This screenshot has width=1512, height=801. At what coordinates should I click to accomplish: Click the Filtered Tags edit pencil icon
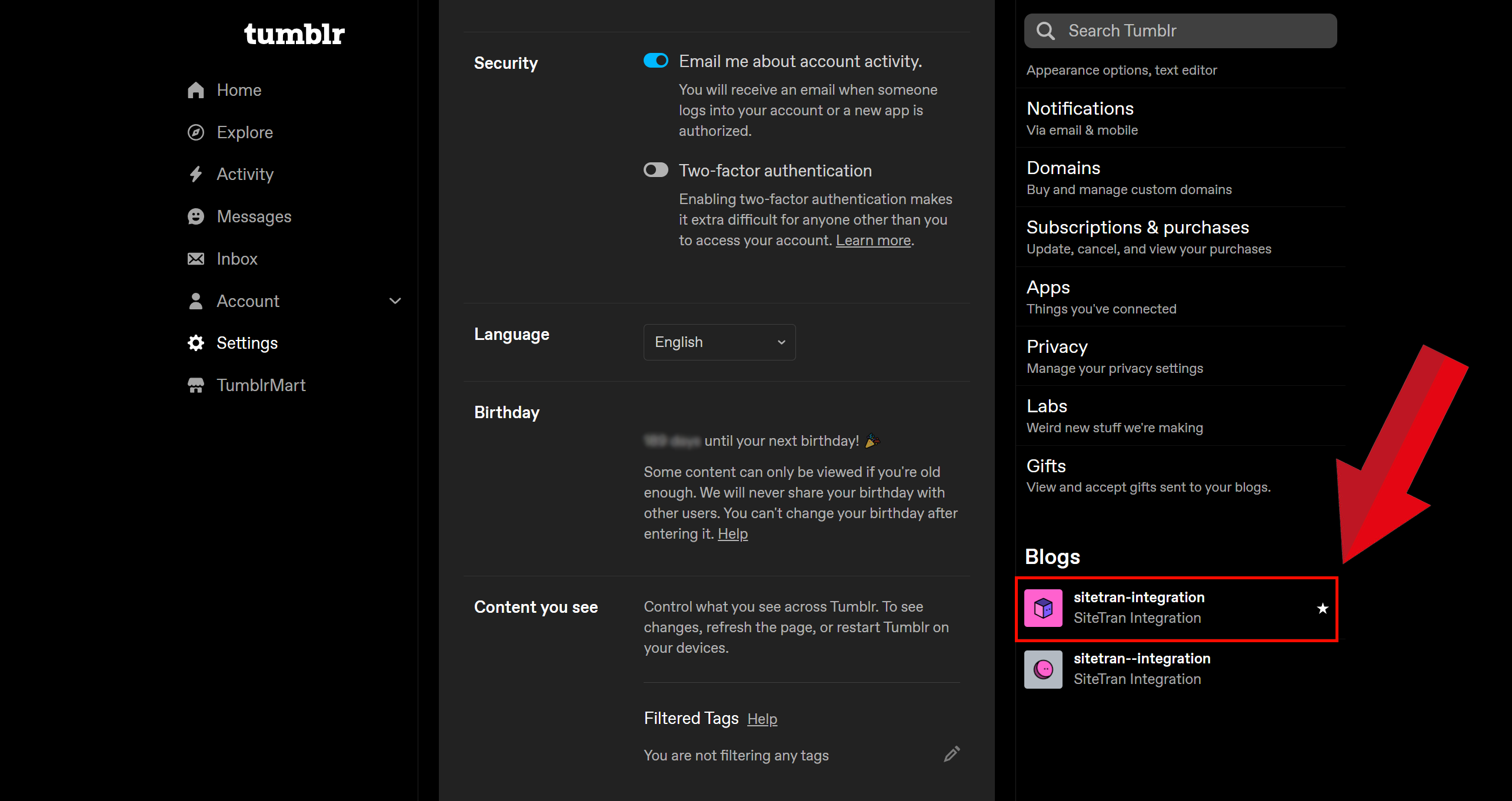click(952, 754)
